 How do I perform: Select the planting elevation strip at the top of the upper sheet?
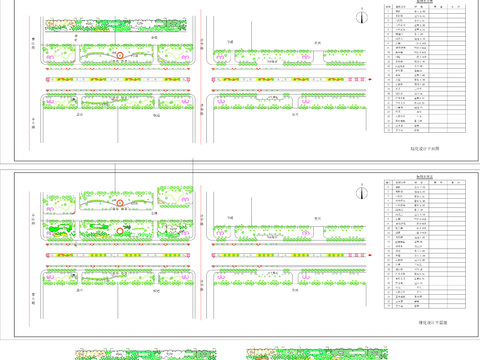tap(116, 26)
